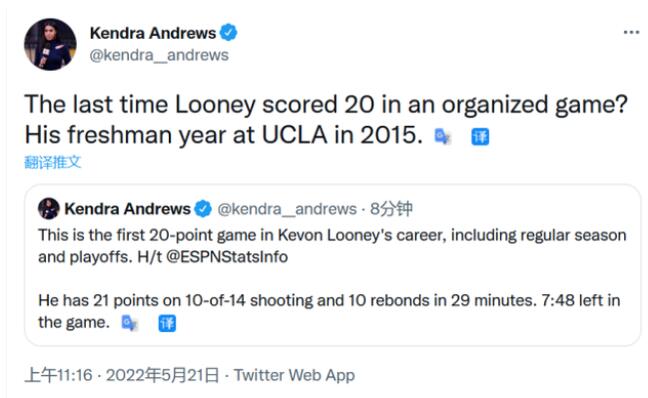Click Kendra Andrews name in quoted tweet
This screenshot has height=398, width=648.
[127, 209]
